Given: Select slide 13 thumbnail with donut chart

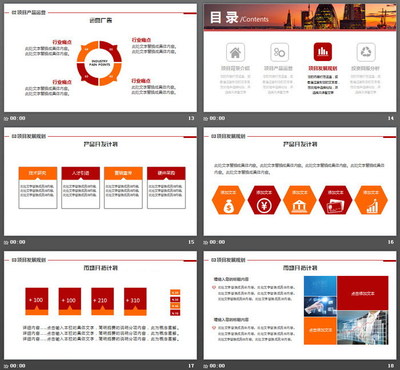Looking at the screenshot, I should [x=100, y=58].
